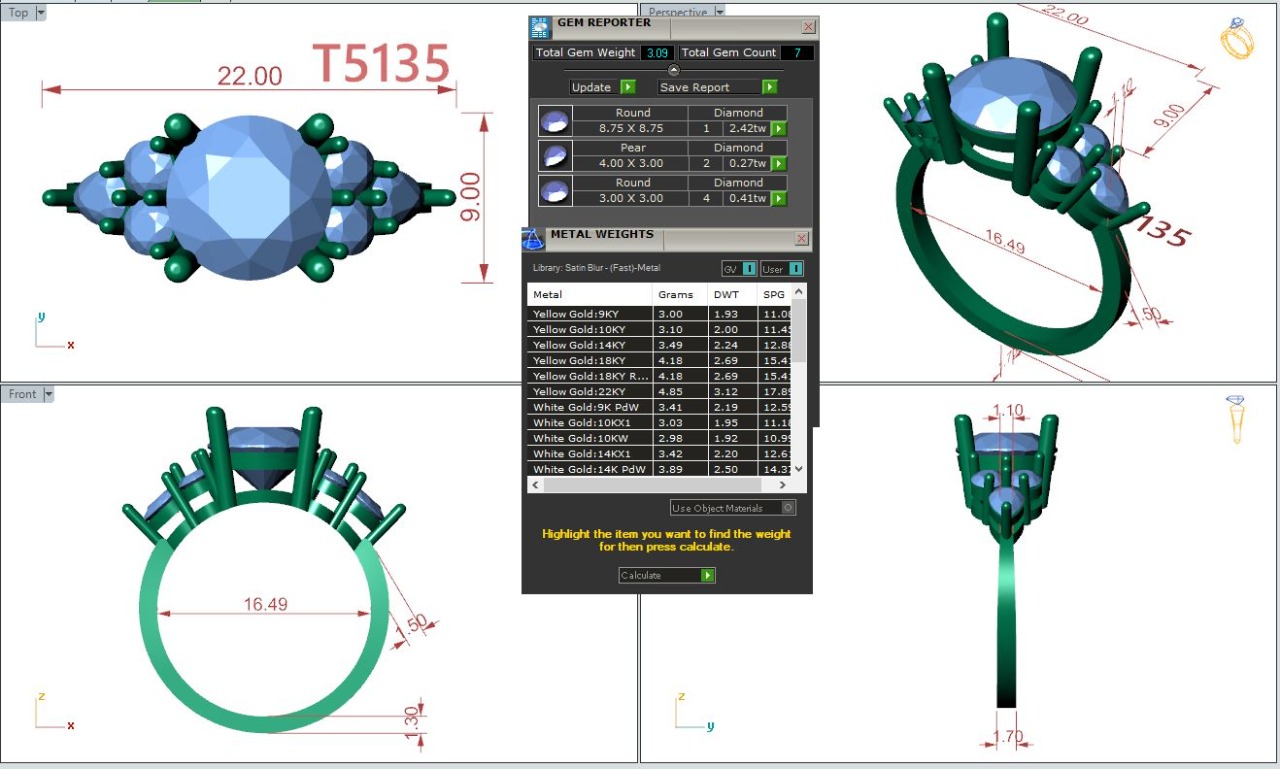Collapse Gem Reporter with the up-arrow expander
Image resolution: width=1280 pixels, height=769 pixels.
(673, 70)
